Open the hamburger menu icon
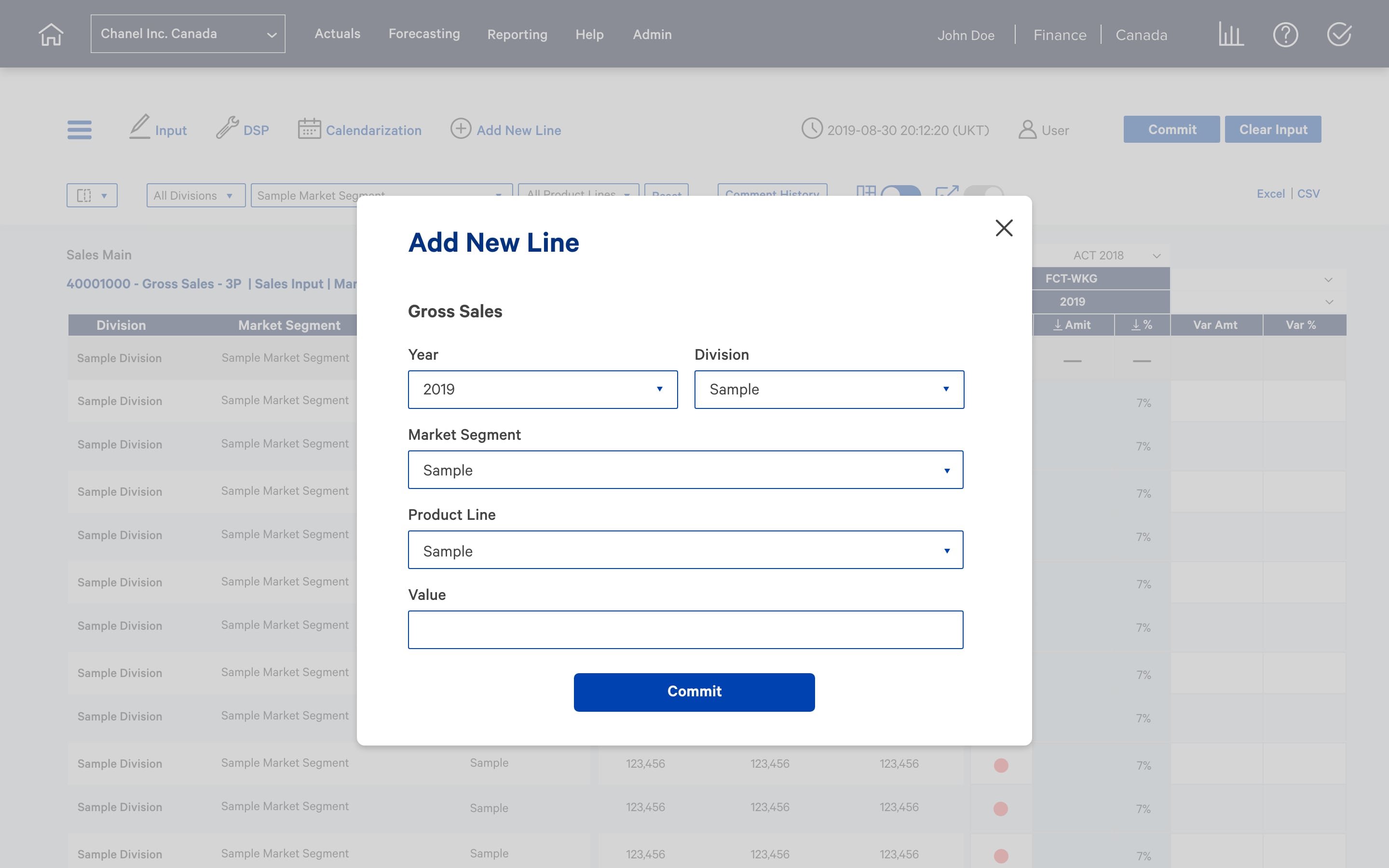The image size is (1389, 868). pyautogui.click(x=79, y=130)
